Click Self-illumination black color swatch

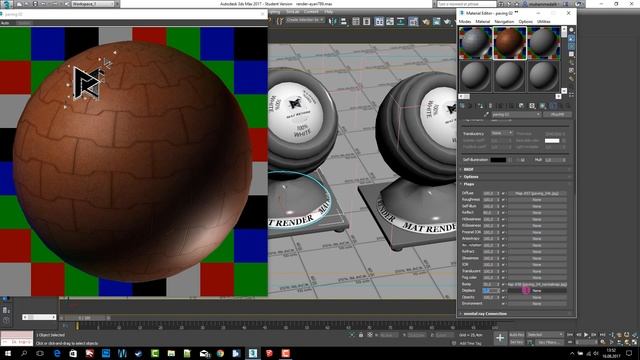click(498, 160)
